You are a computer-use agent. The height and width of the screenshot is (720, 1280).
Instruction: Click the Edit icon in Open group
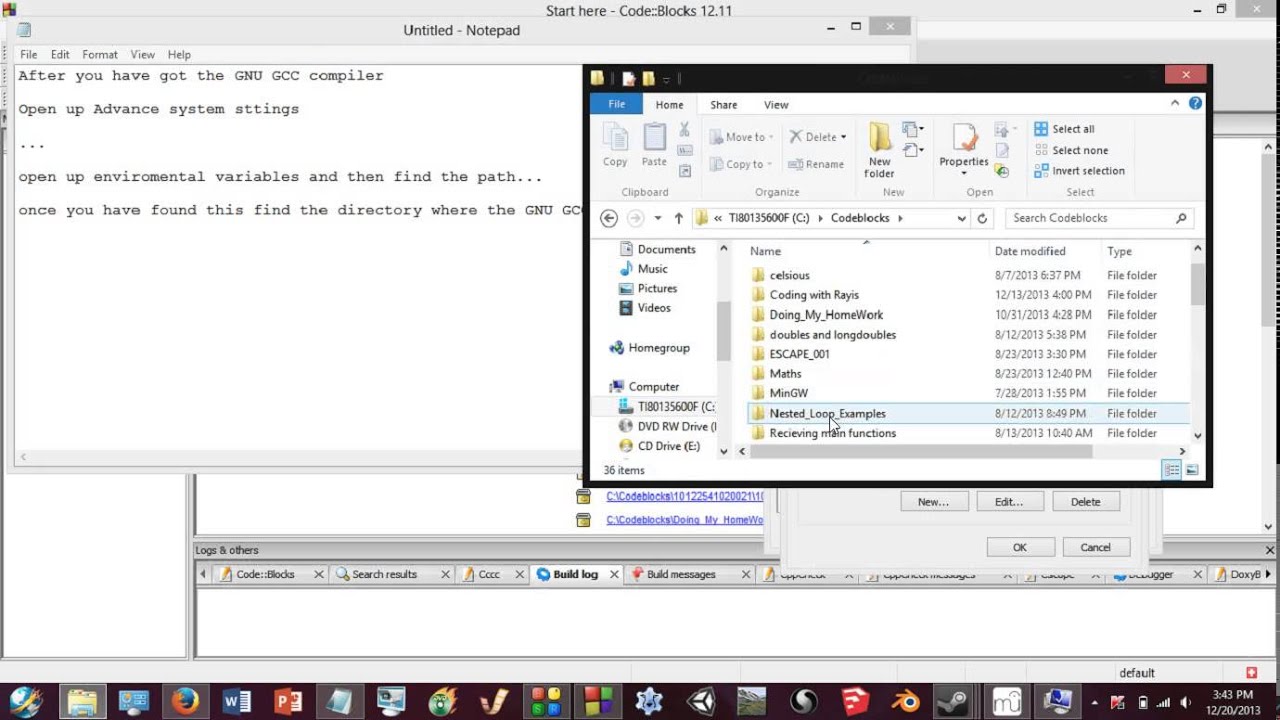[x=1001, y=150]
